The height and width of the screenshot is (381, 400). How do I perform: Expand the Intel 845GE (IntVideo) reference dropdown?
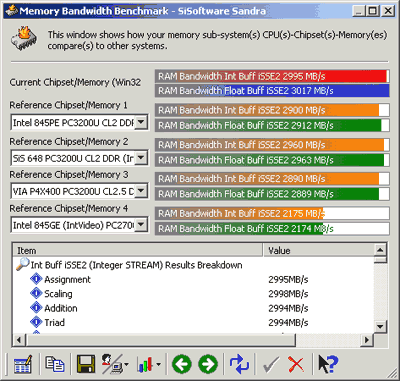point(141,225)
